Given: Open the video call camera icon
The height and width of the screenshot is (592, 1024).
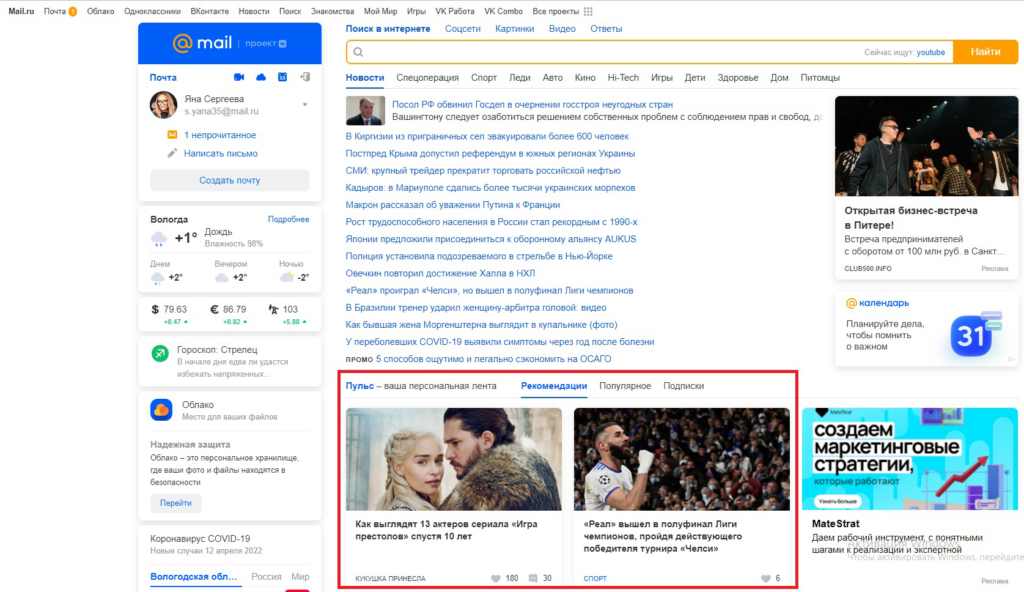Looking at the screenshot, I should [x=239, y=77].
